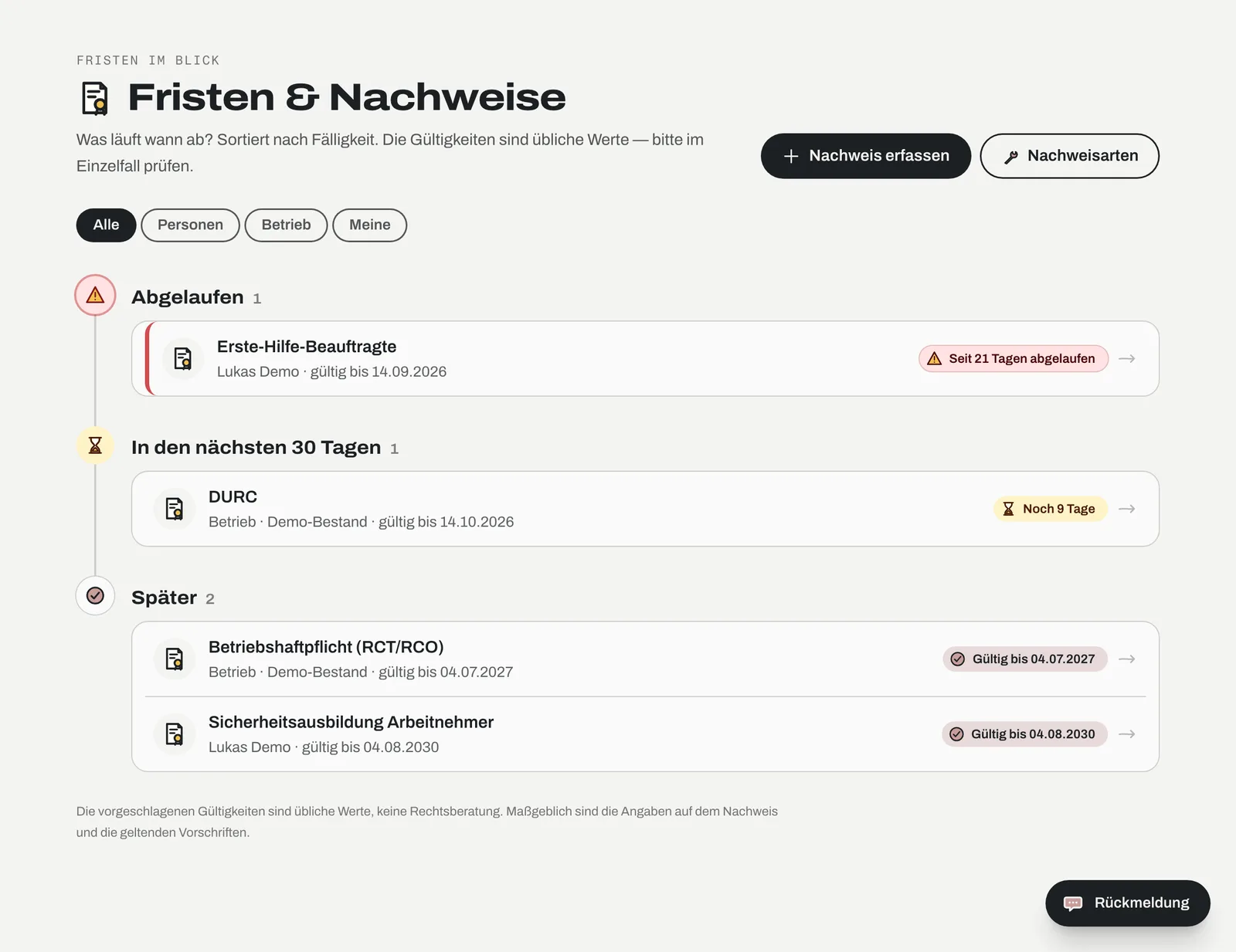This screenshot has height=952, width=1236.
Task: Click the hourglass icon next to In den nächsten 30 Tagen
Action: pos(95,446)
